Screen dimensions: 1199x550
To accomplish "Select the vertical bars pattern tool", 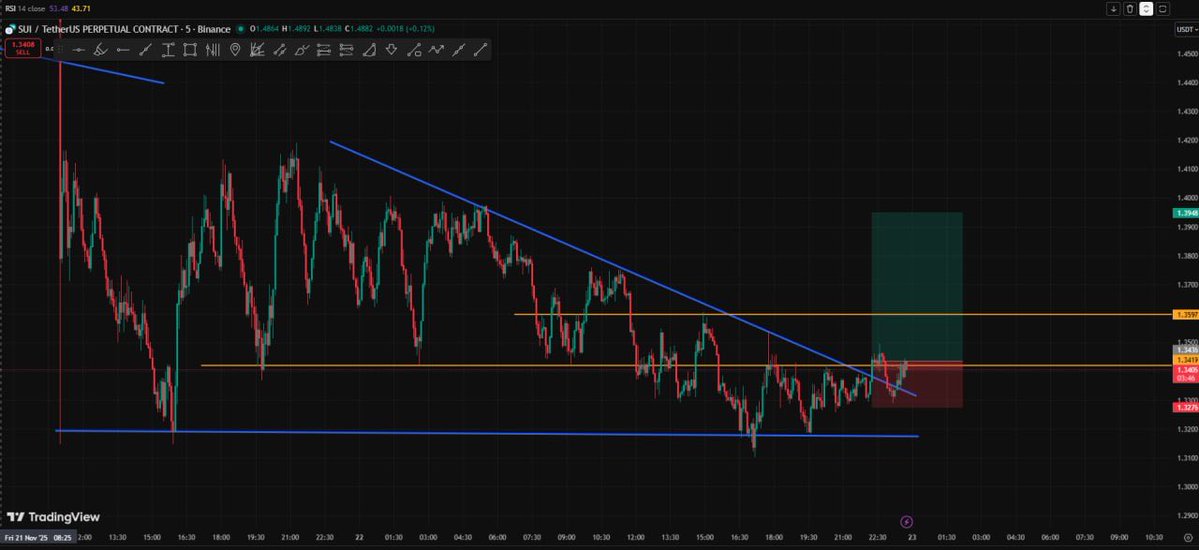I will click(x=213, y=50).
